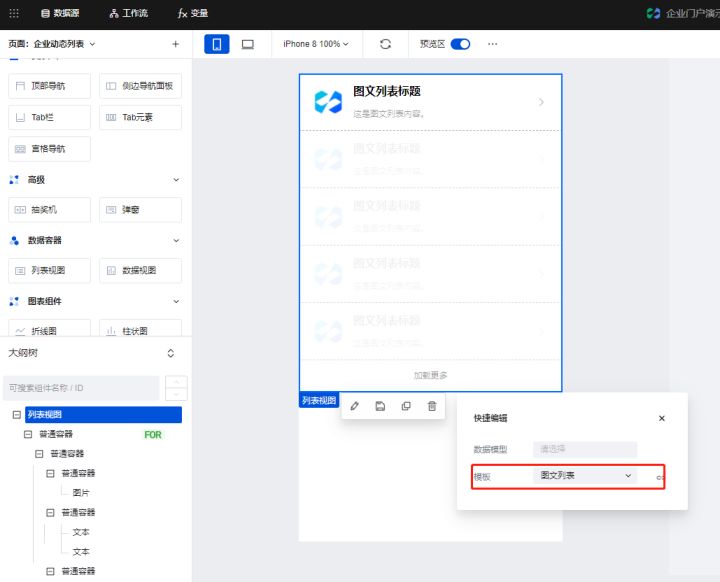Image resolution: width=720 pixels, height=582 pixels.
Task: Click the binding icon beside 模板
Action: [x=660, y=478]
